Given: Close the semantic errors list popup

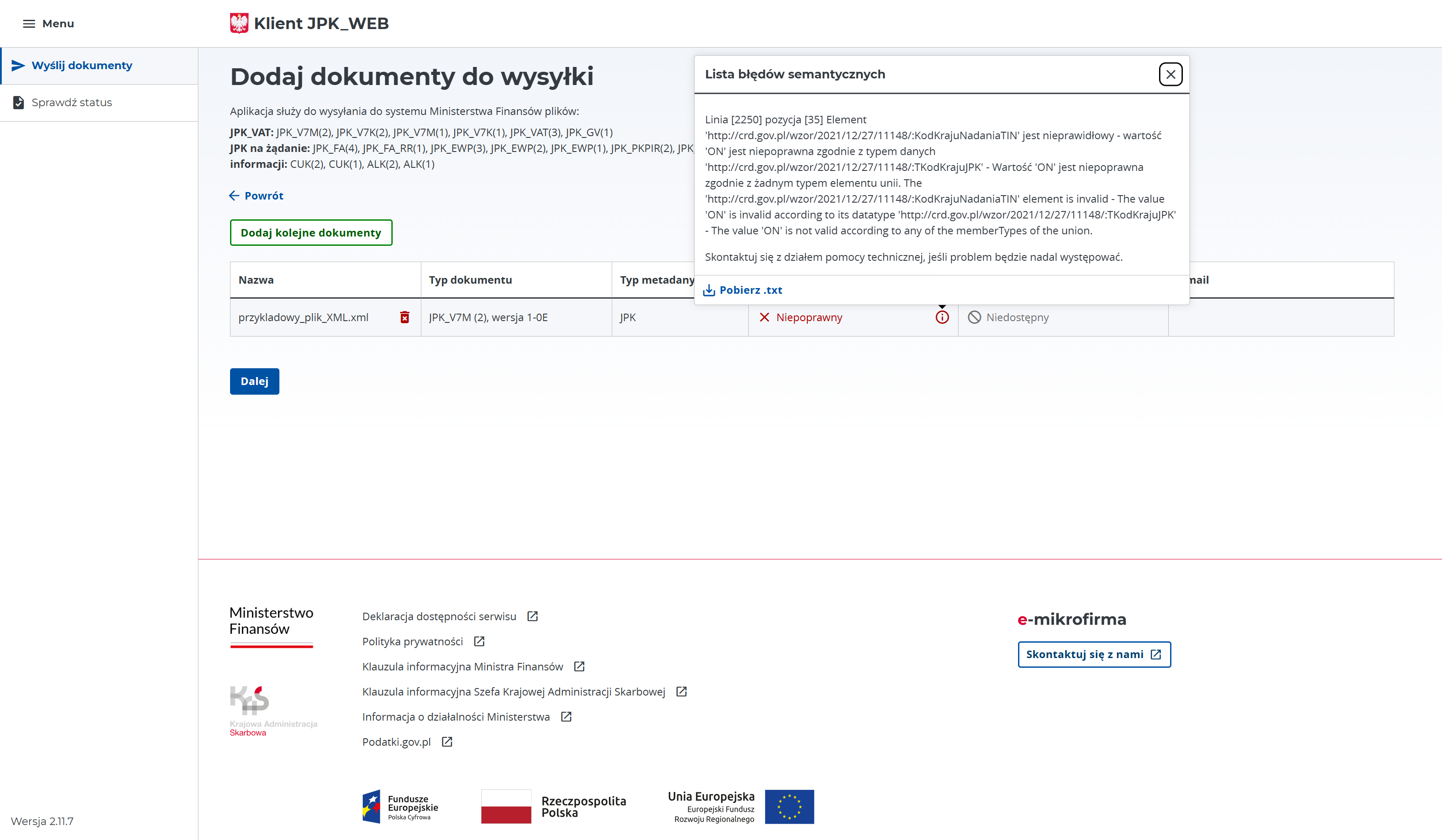Looking at the screenshot, I should pos(1170,74).
